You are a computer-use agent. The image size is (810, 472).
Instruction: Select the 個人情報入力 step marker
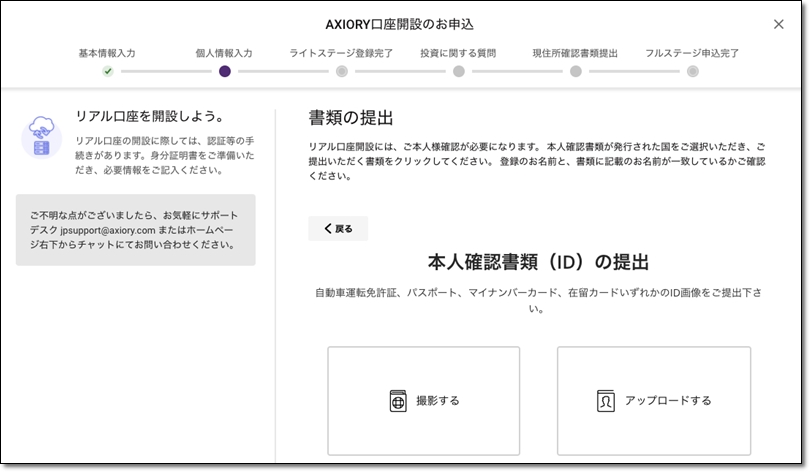(x=225, y=71)
